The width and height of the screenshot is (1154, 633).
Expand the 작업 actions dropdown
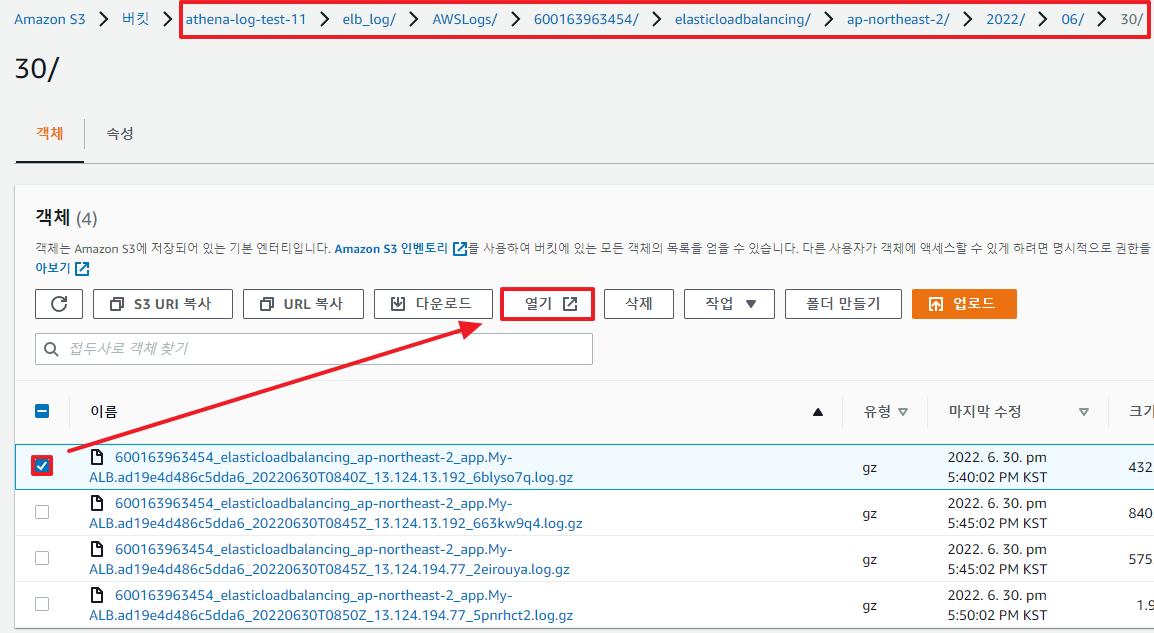[x=729, y=304]
